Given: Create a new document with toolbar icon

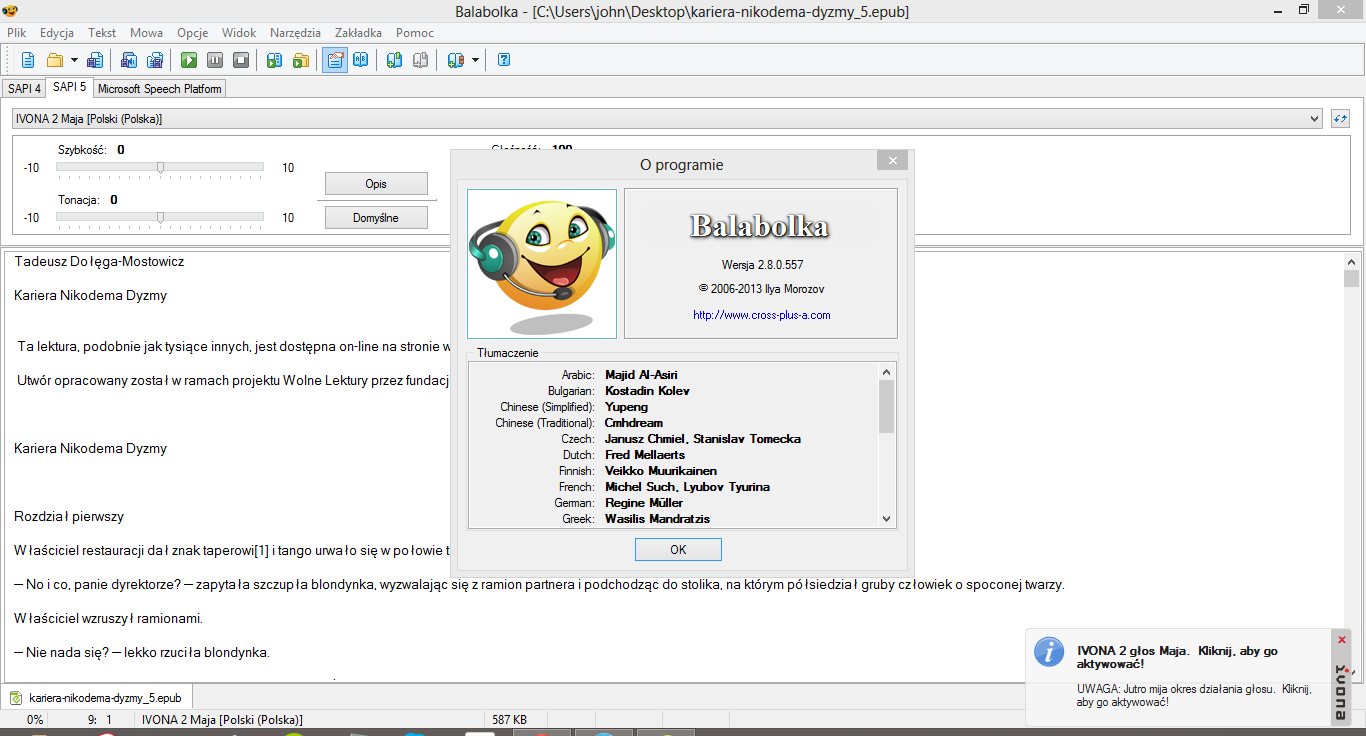Looking at the screenshot, I should pyautogui.click(x=28, y=60).
